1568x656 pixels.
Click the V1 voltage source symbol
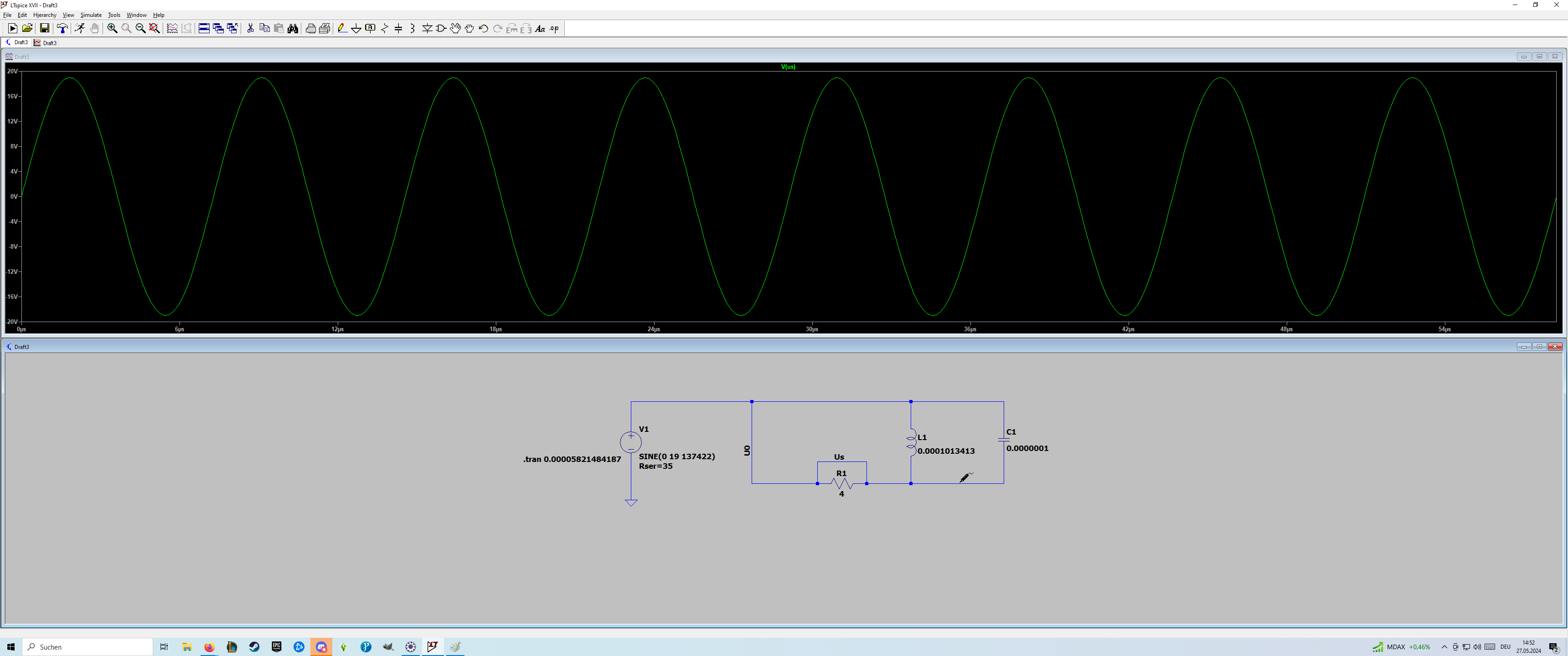630,442
